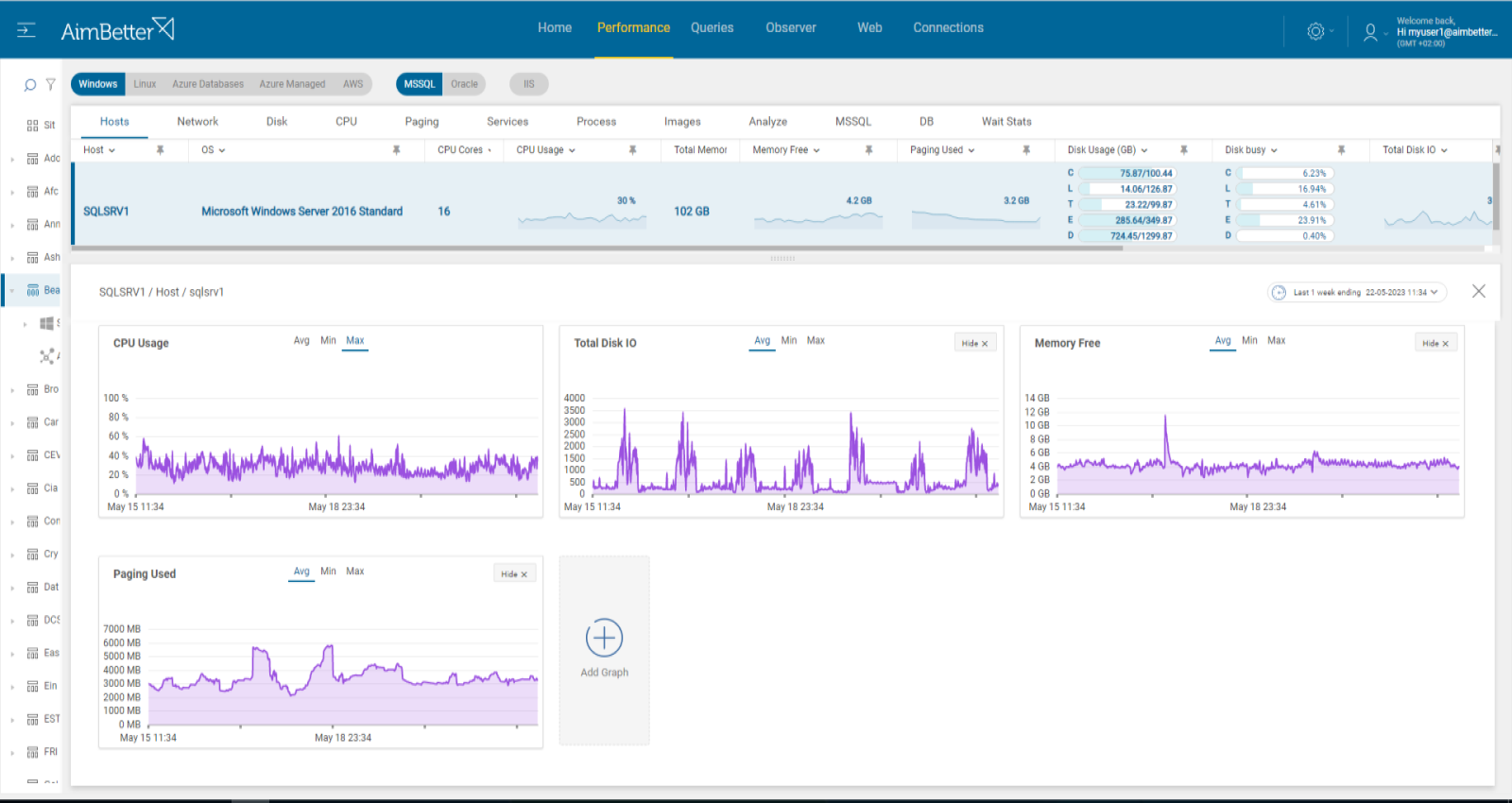Select the Windows platform toggle
This screenshot has height=803, width=1512.
pos(98,84)
